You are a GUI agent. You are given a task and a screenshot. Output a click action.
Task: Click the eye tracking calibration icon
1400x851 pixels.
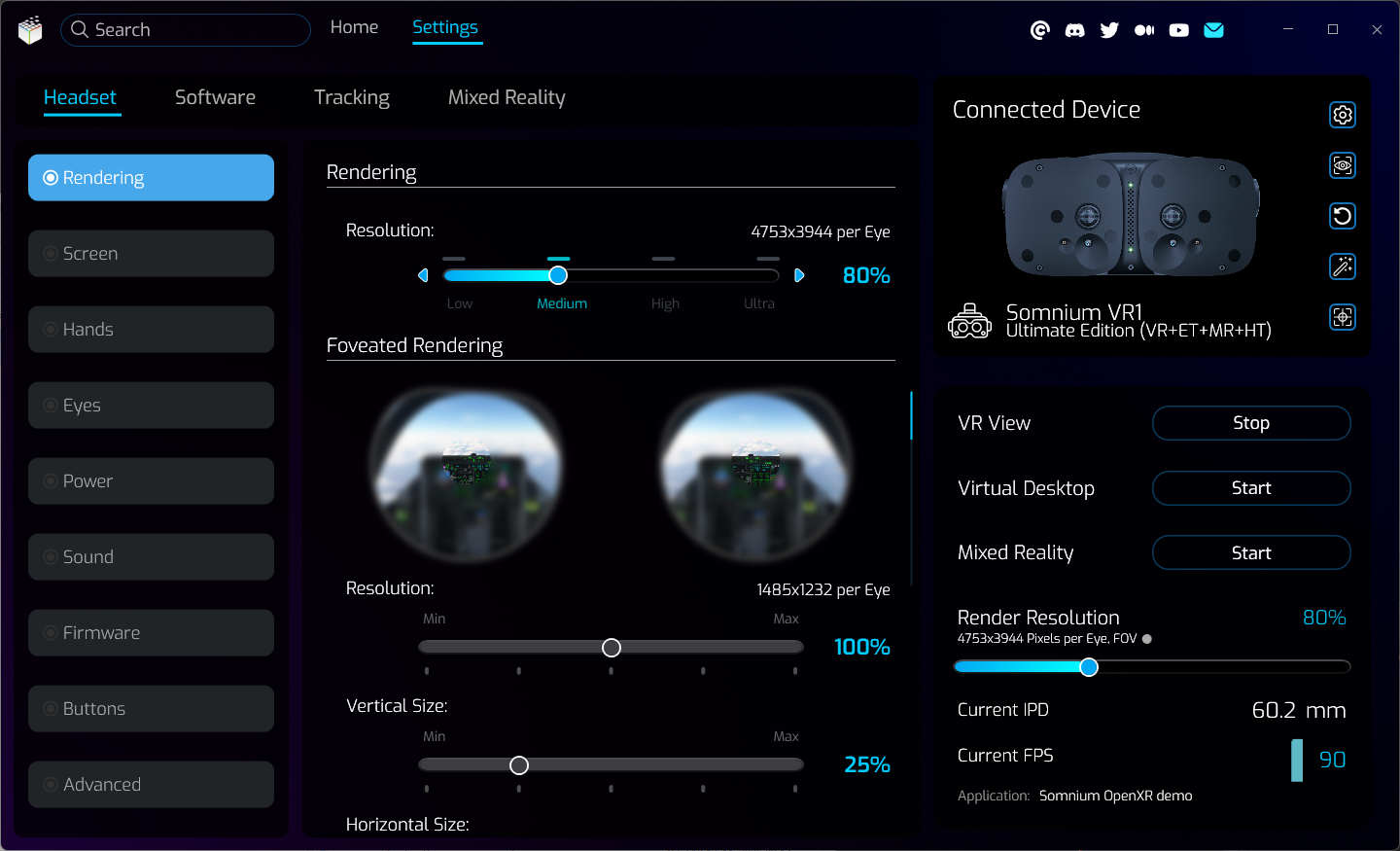point(1343,165)
